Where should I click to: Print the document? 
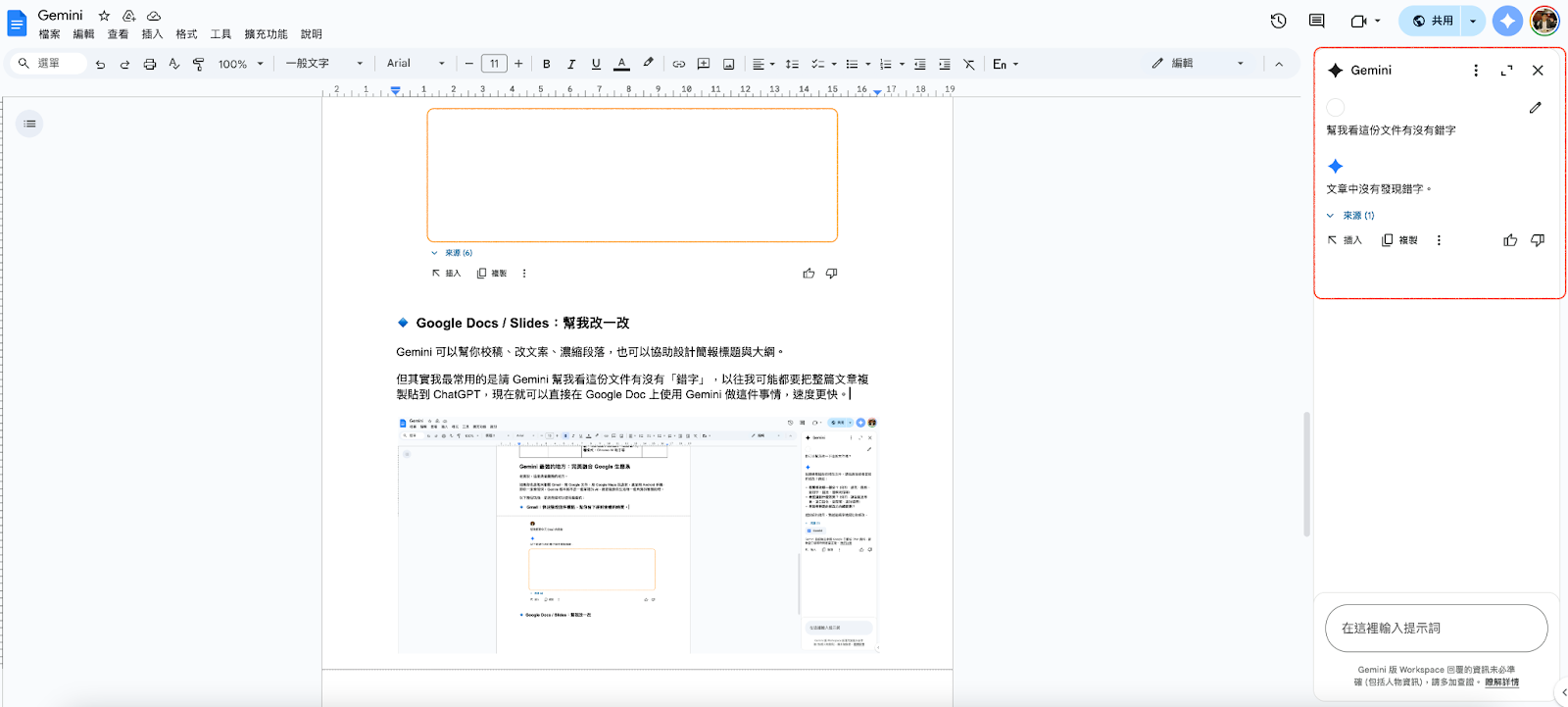coord(149,64)
